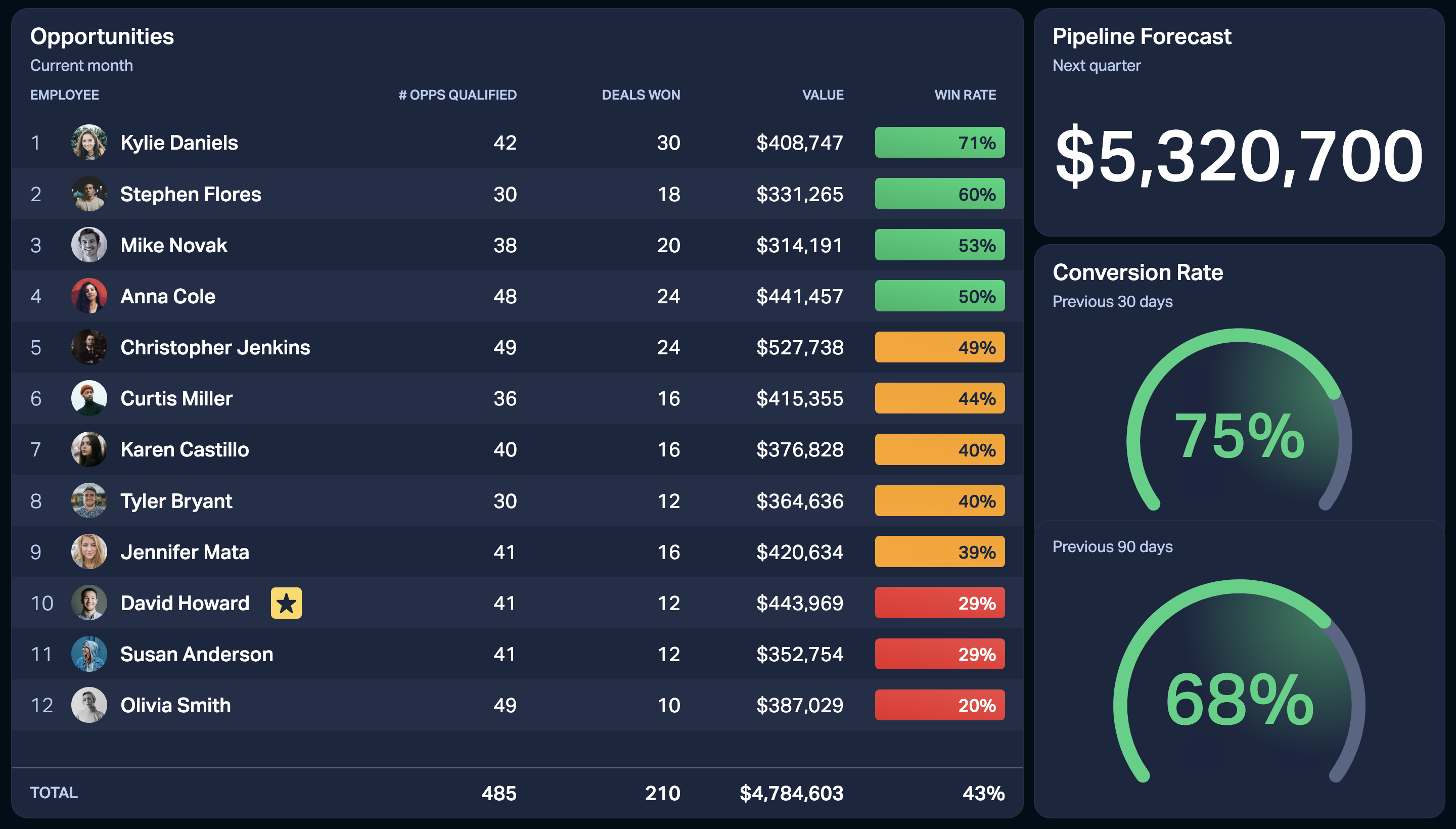Click Susan Anderson's blue avatar
The image size is (1456, 829).
click(x=89, y=654)
